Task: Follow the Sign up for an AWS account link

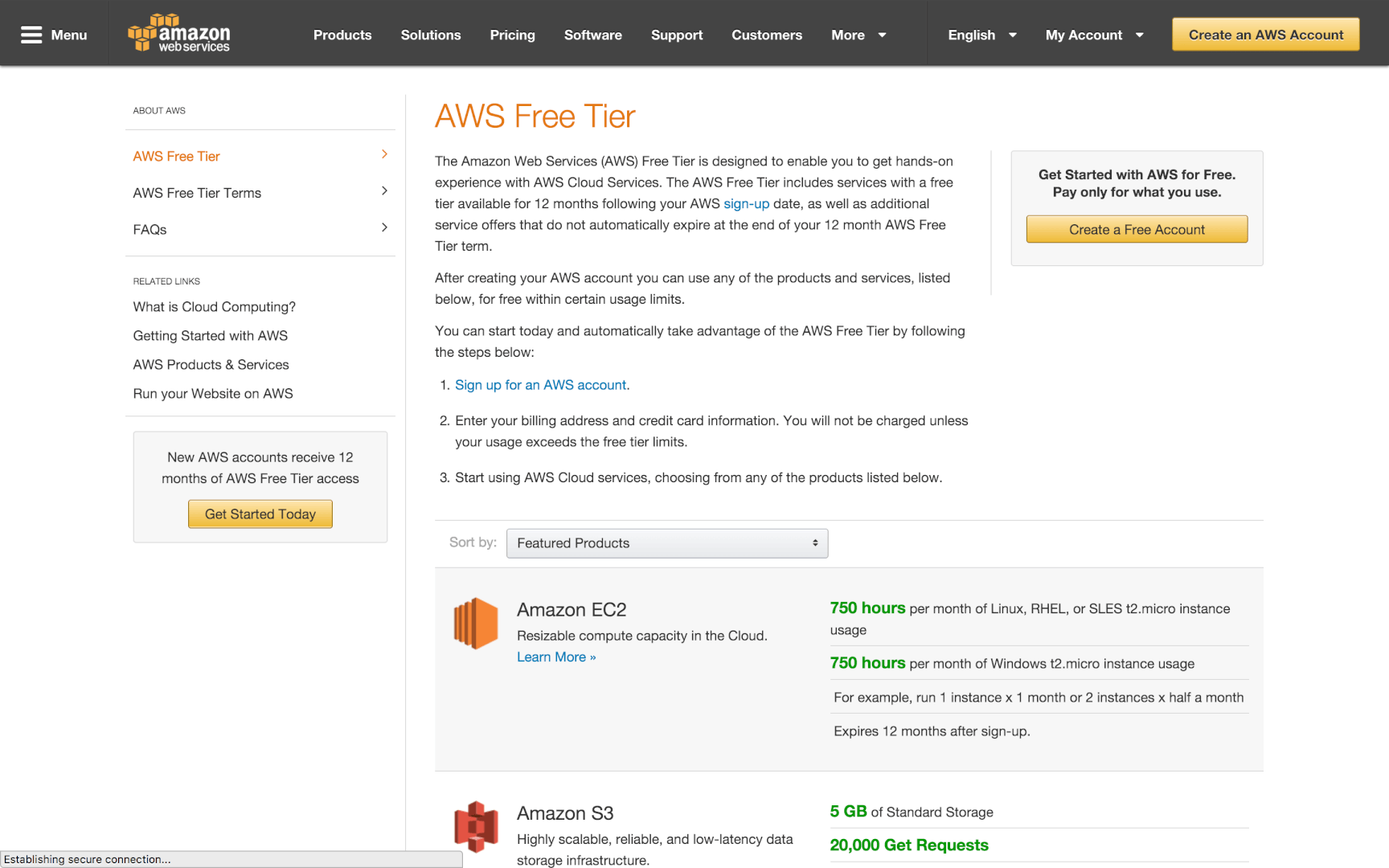Action: click(x=541, y=385)
